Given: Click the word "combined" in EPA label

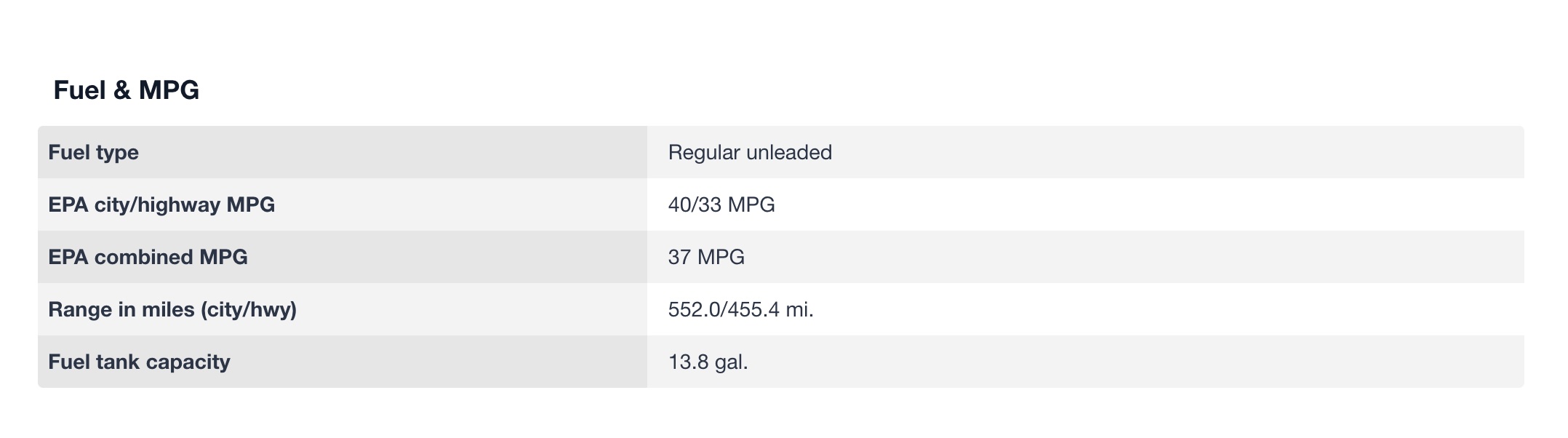Looking at the screenshot, I should 144,258.
